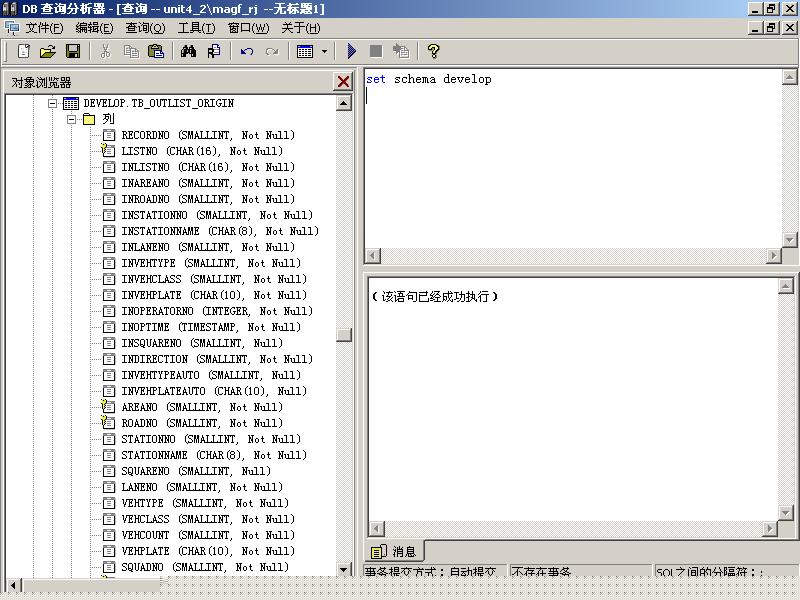Click object browser scroll down arrow
Image resolution: width=800 pixels, height=600 pixels.
click(x=344, y=570)
